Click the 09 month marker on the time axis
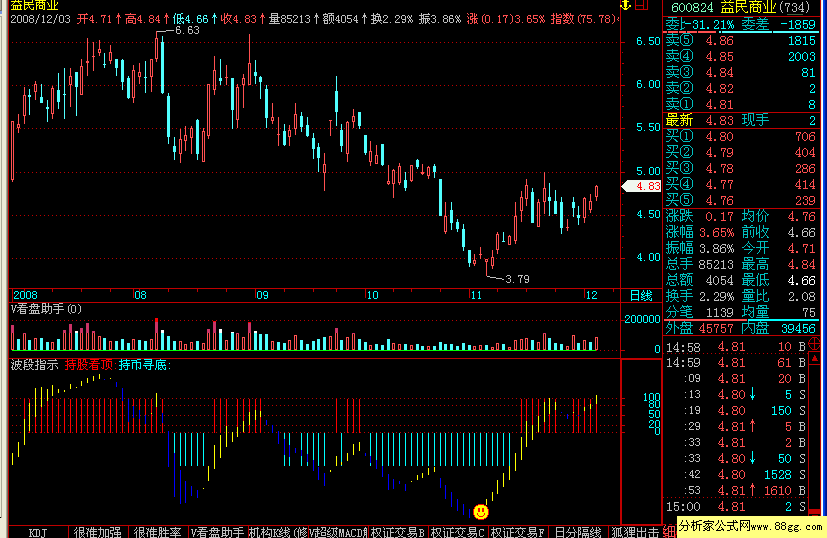The image size is (827, 538). tap(262, 295)
